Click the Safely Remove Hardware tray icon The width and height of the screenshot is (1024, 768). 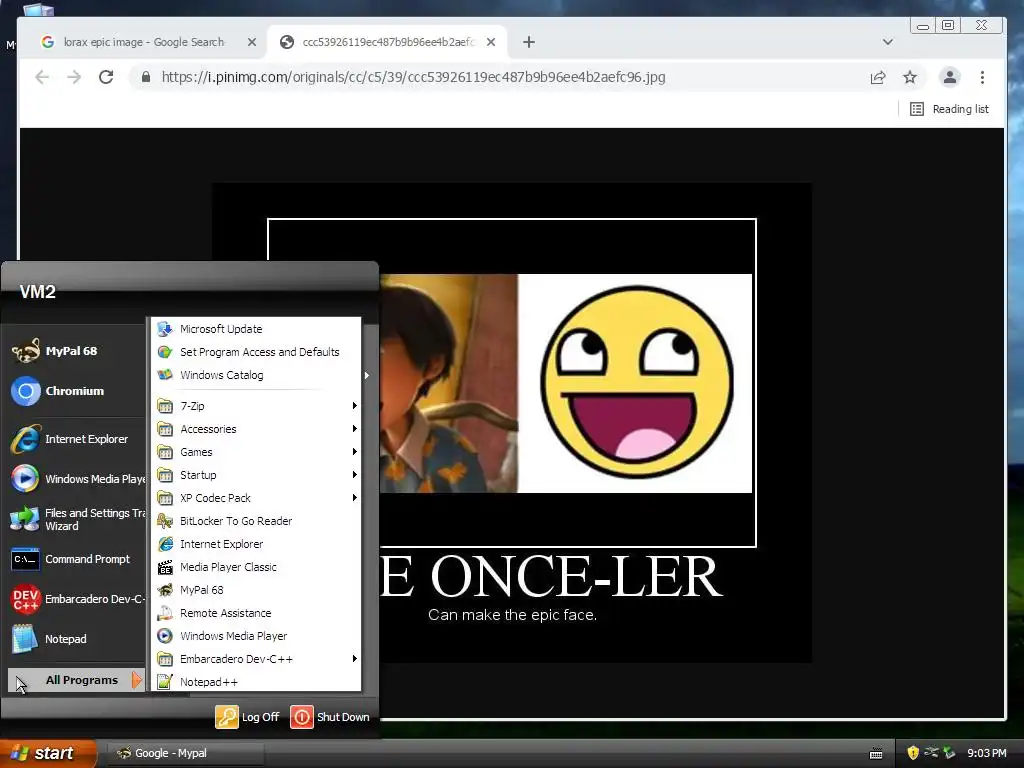tap(949, 753)
